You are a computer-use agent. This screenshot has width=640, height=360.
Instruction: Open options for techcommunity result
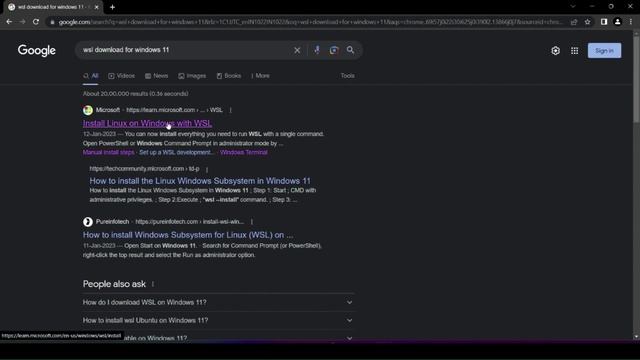(x=207, y=169)
